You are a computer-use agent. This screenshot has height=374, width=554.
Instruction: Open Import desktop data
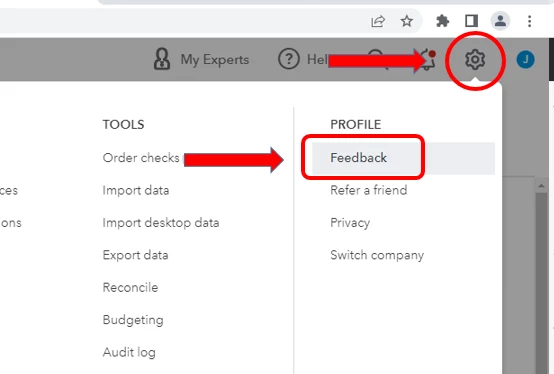click(x=161, y=222)
